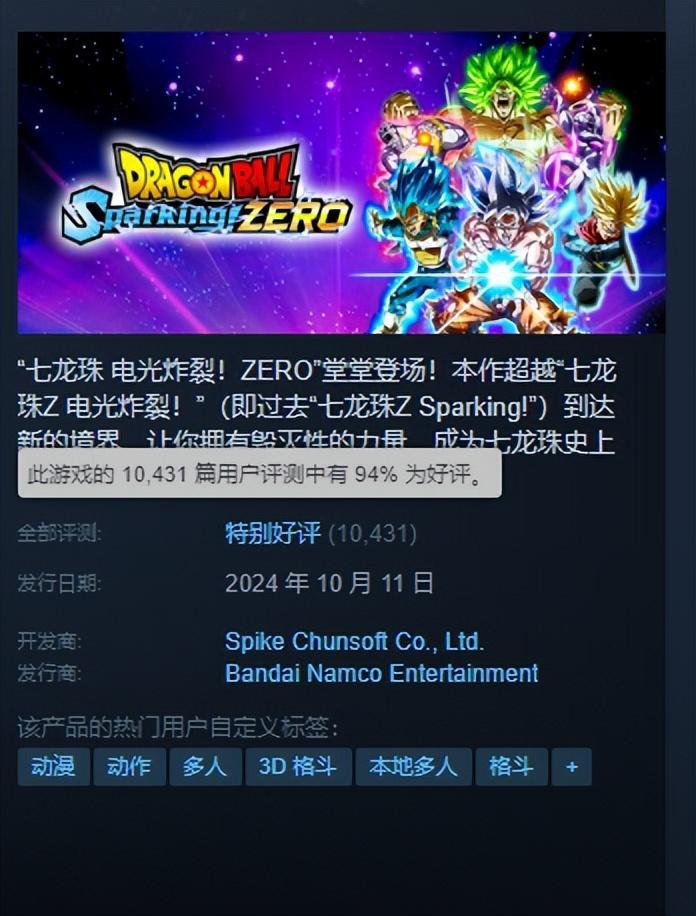
Task: Click the 全部评测 label
Action: pos(59,533)
